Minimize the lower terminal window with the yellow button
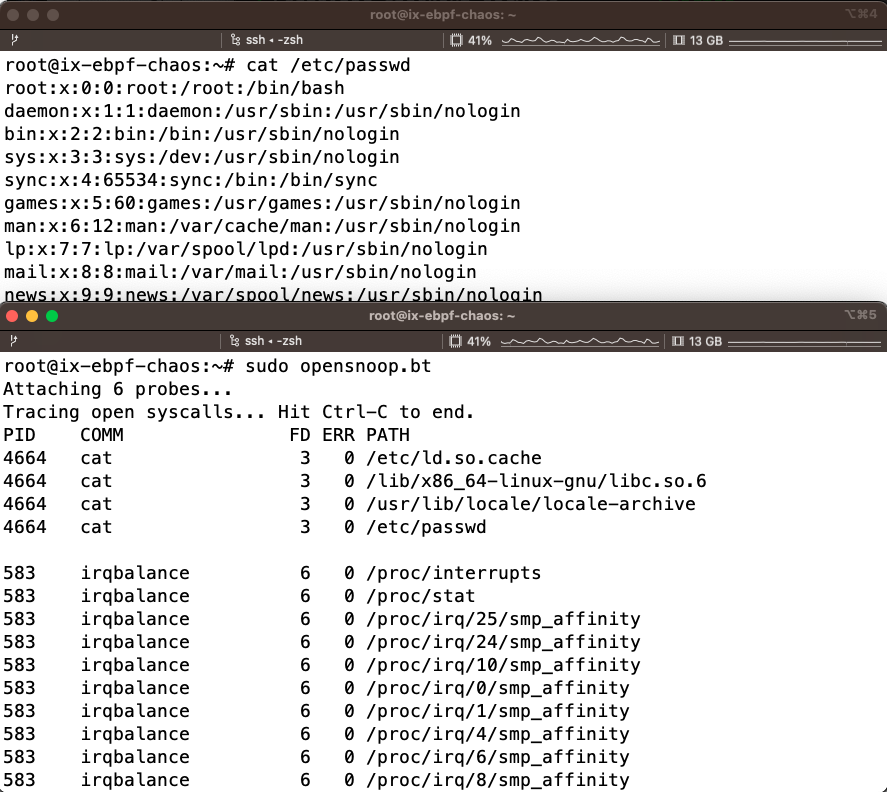This screenshot has height=792, width=887. (x=32, y=316)
